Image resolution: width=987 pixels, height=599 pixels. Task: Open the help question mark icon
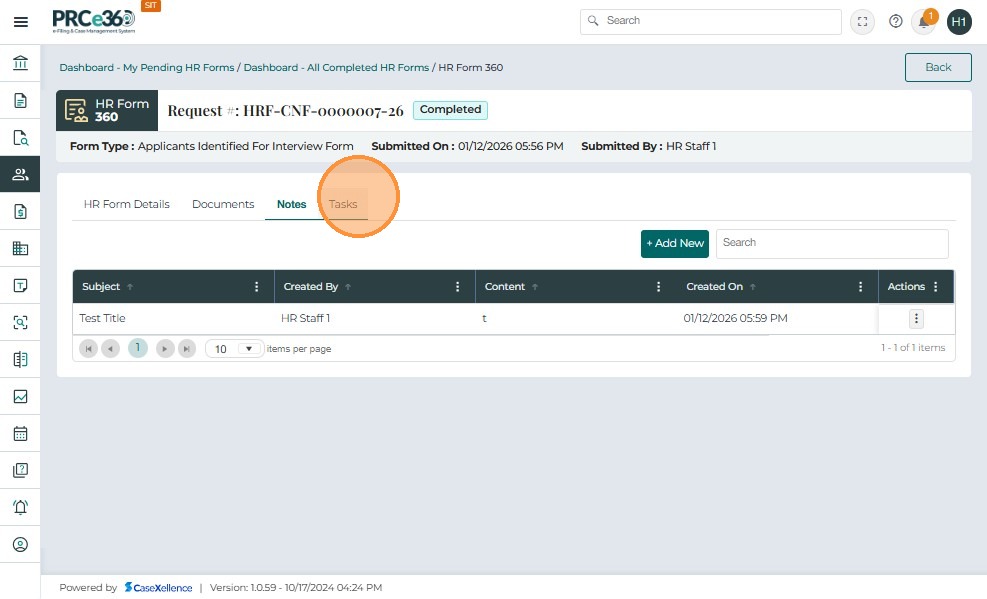tap(895, 21)
